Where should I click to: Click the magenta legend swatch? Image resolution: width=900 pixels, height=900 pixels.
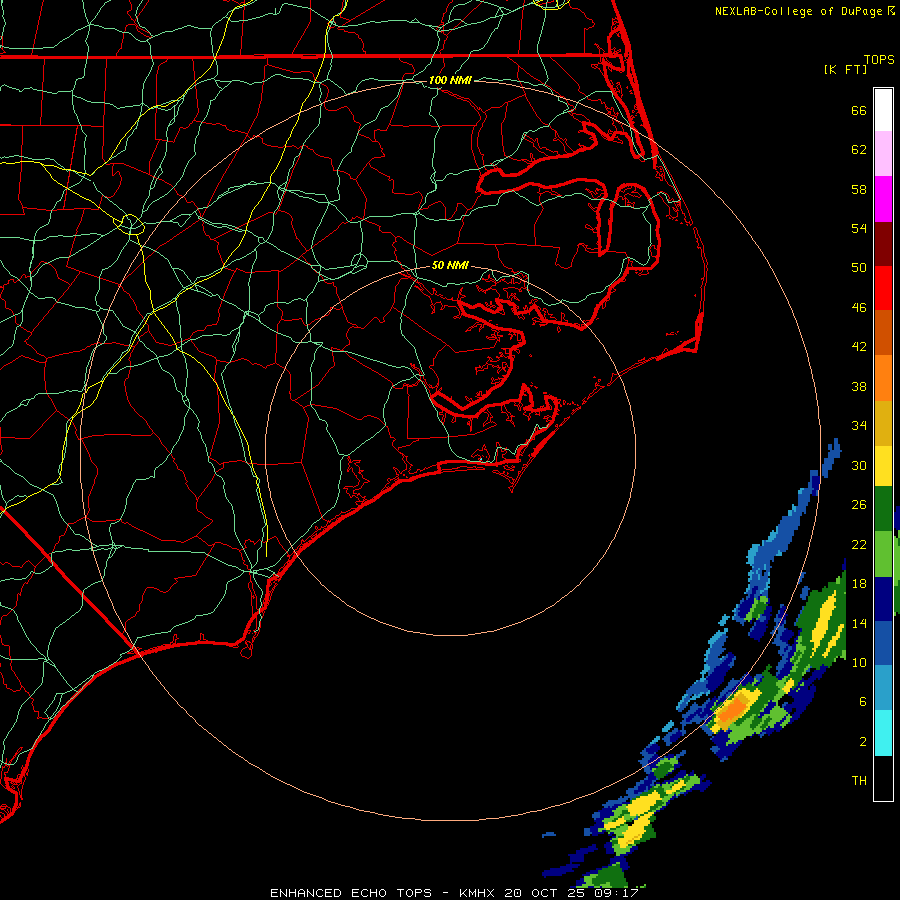883,199
